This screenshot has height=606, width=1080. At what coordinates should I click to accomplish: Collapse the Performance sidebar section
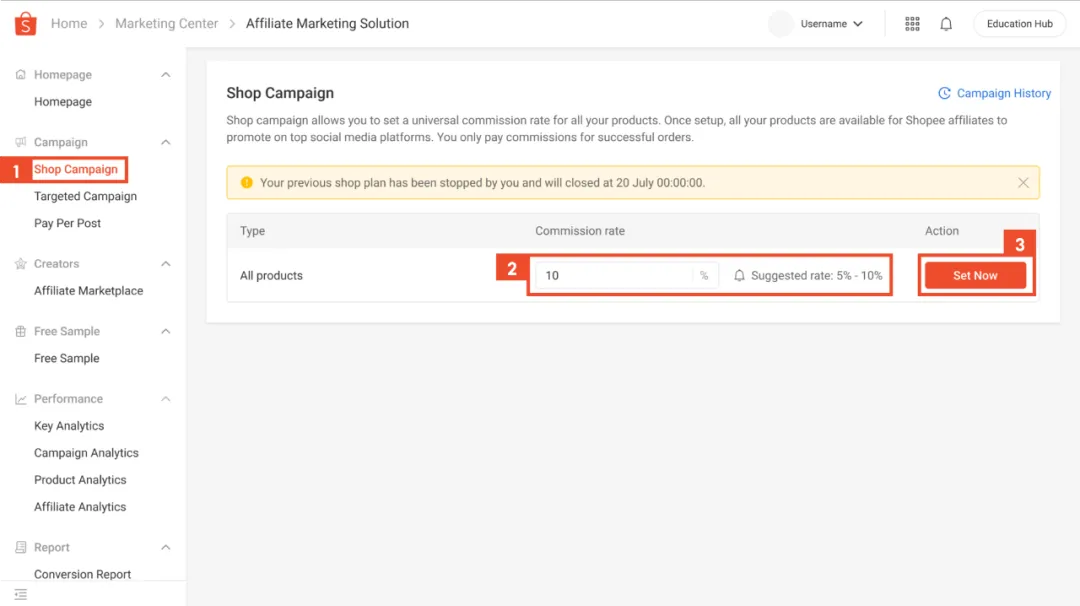tap(165, 399)
